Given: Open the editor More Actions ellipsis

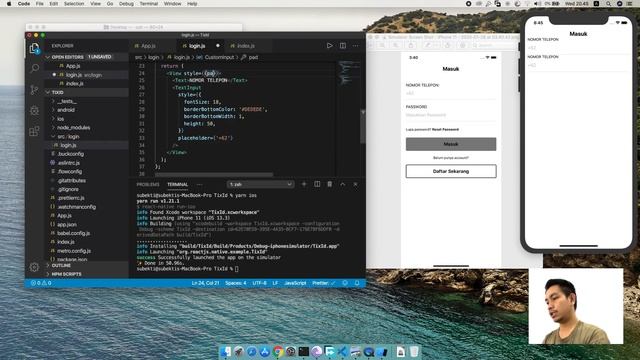Looking at the screenshot, I should (x=356, y=46).
